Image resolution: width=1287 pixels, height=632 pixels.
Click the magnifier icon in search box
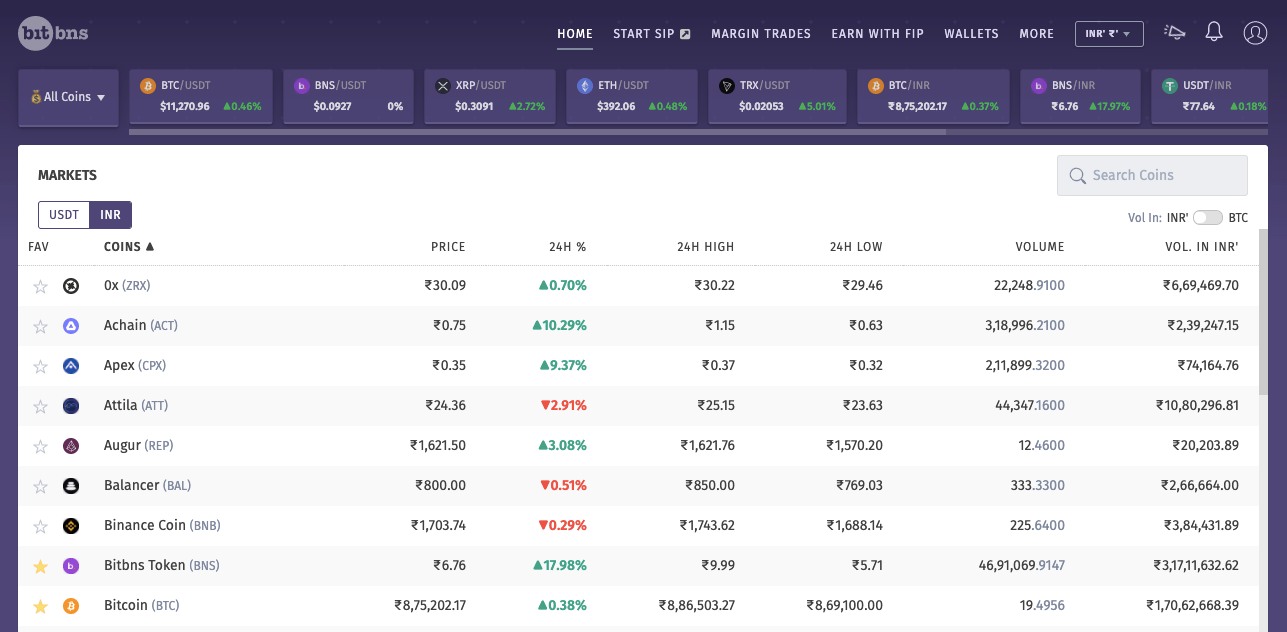[x=1077, y=176]
